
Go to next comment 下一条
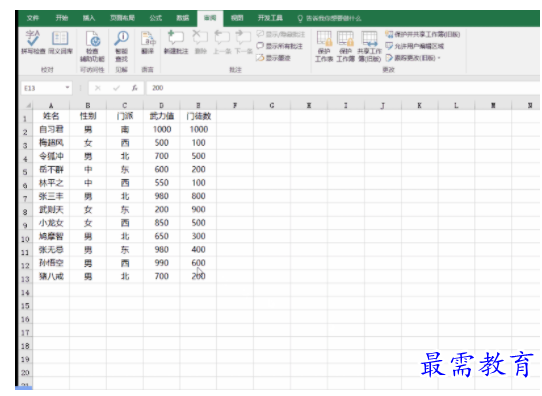tap(243, 43)
